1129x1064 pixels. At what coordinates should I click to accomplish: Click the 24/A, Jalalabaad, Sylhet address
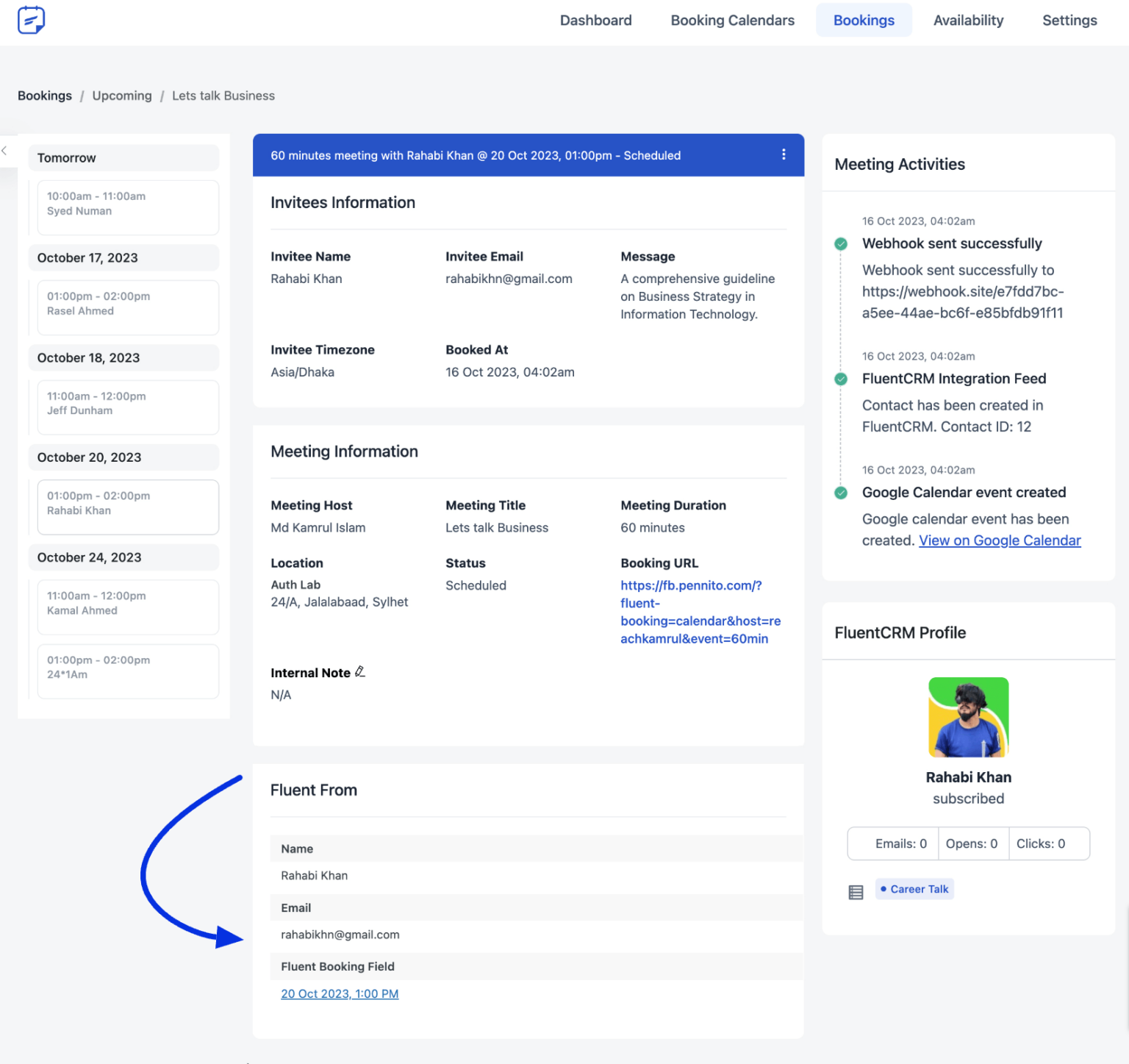[x=340, y=602]
